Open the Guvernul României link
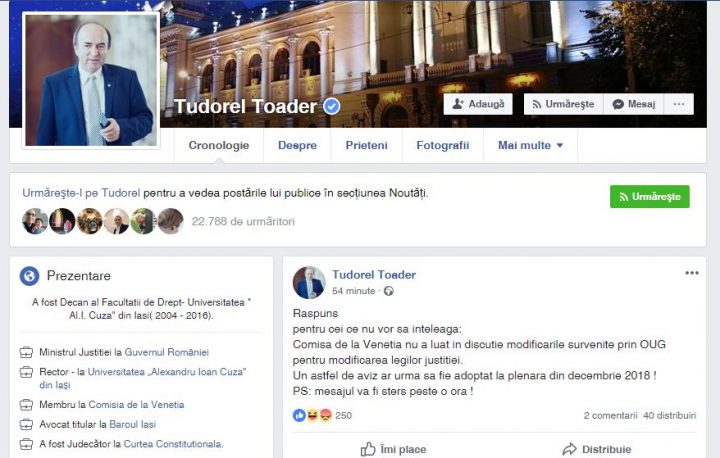 [167, 352]
